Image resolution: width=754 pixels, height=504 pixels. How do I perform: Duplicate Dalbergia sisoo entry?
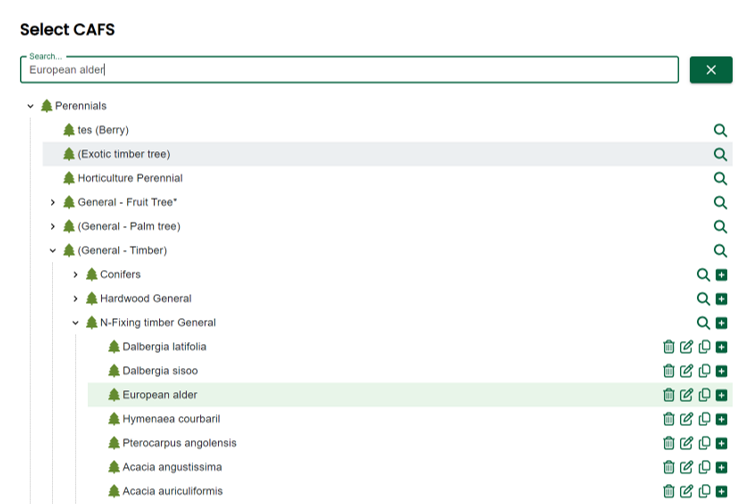(704, 371)
